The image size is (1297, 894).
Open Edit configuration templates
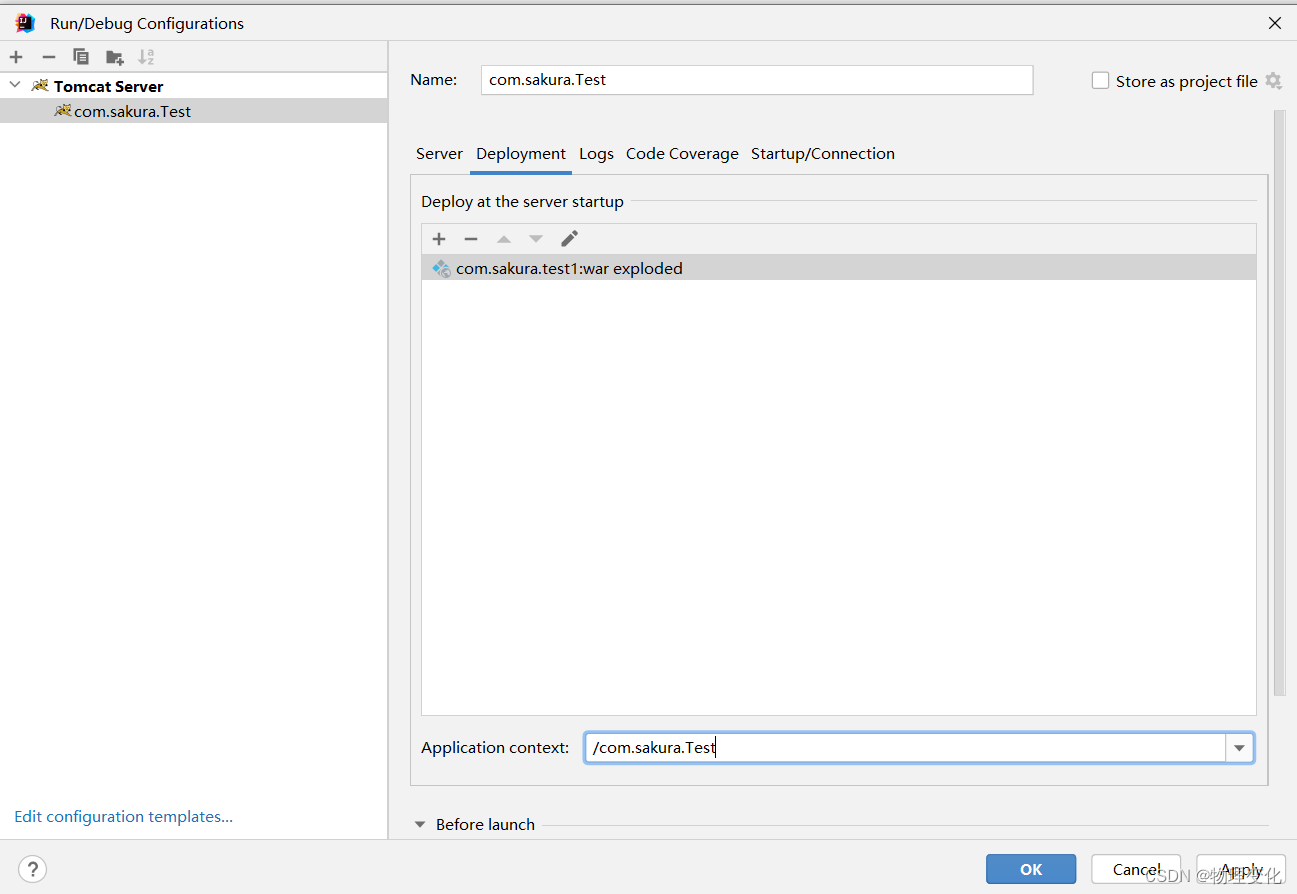(122, 816)
